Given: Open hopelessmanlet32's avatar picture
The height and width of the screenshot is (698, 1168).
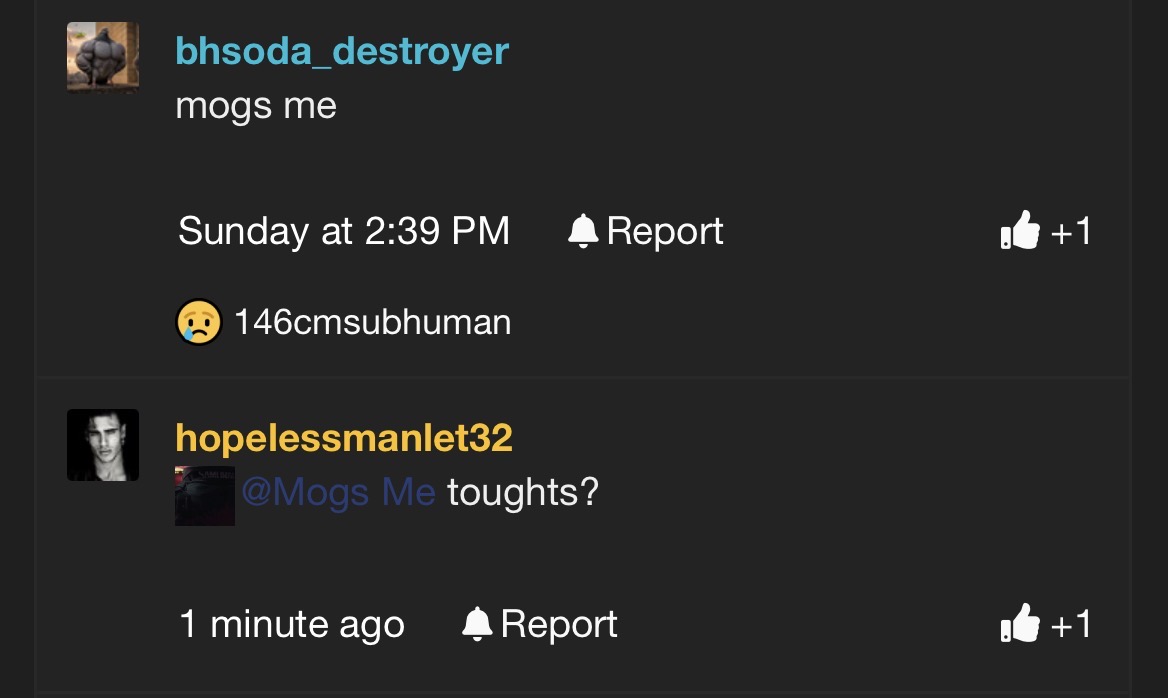Looking at the screenshot, I should [103, 445].
